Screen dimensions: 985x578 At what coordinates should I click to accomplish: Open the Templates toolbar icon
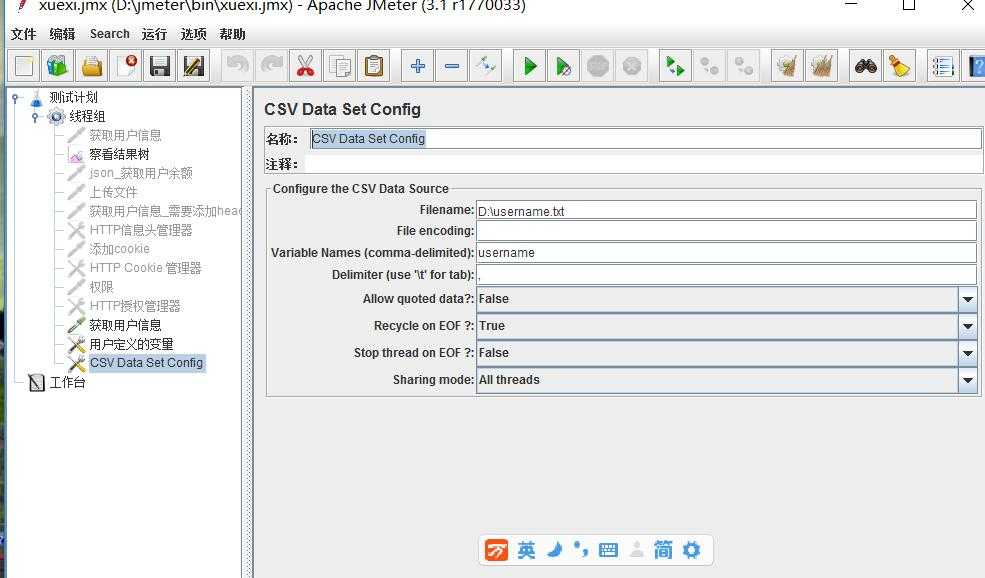[x=58, y=66]
